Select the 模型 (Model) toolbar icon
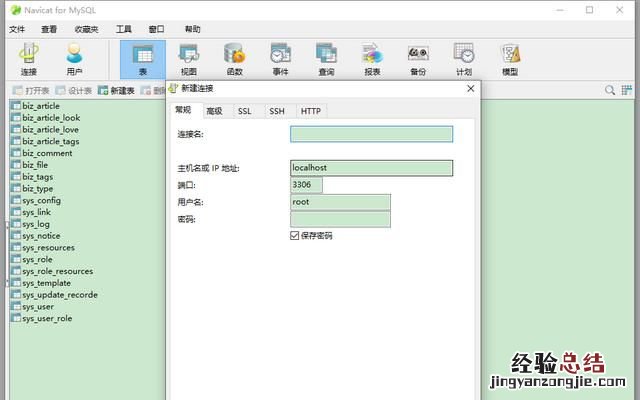Image resolution: width=640 pixels, height=400 pixels. coord(510,60)
